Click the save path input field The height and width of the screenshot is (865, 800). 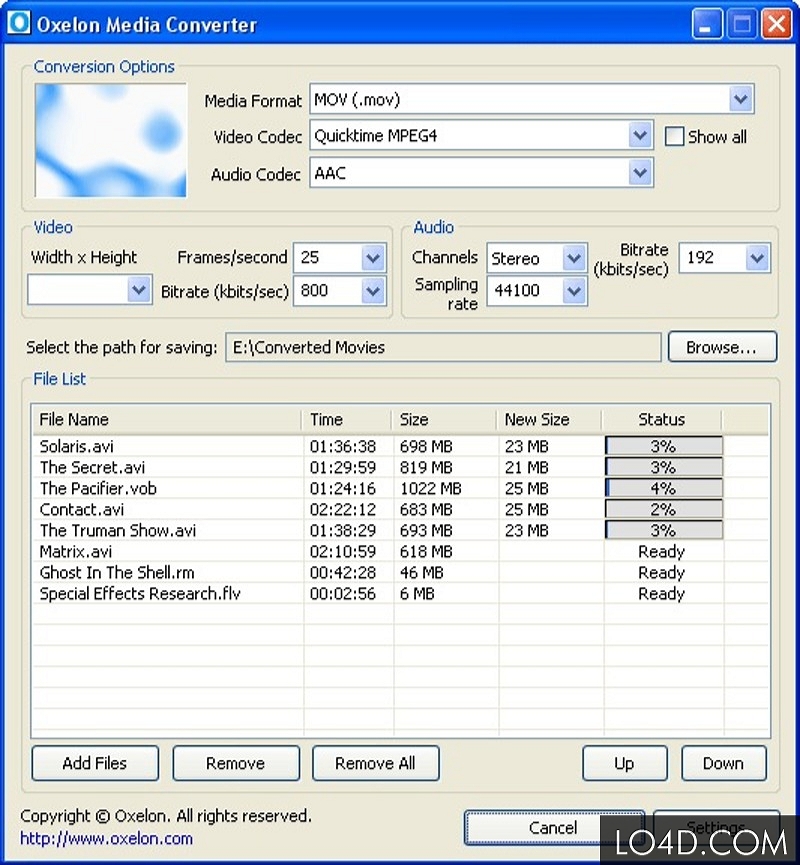click(x=443, y=347)
